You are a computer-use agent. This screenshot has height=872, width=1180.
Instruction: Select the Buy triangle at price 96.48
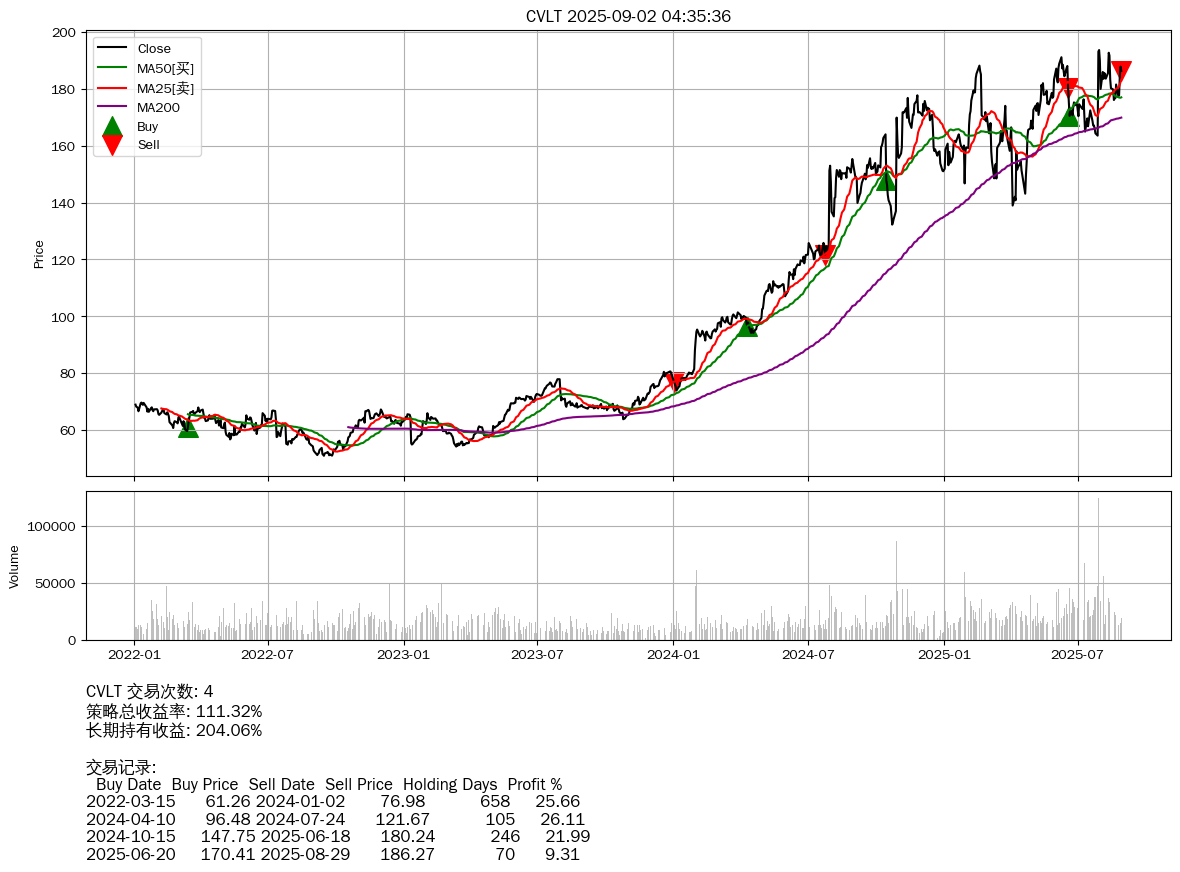747,327
